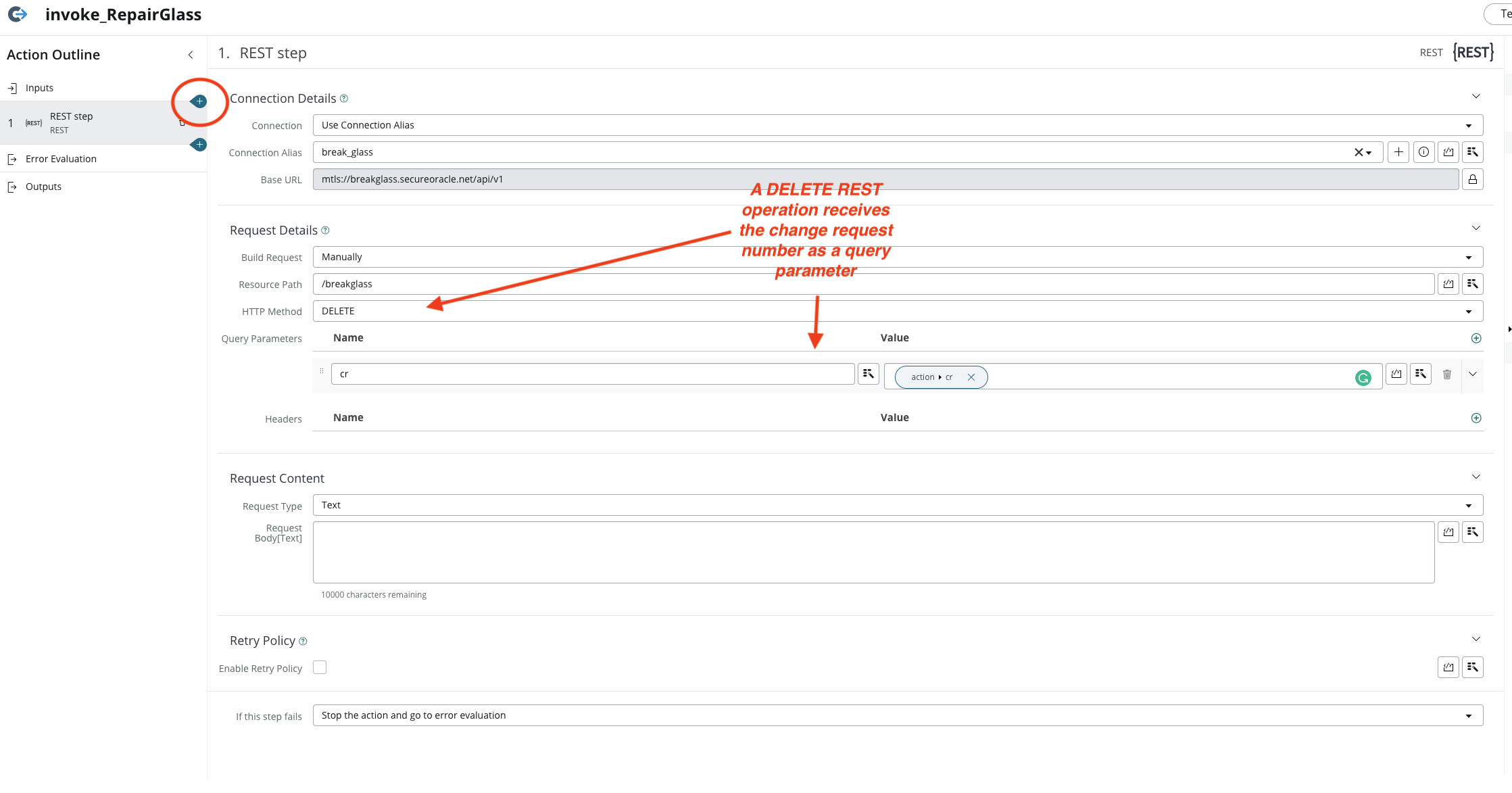Open Error Evaluation in the outline
1512x793 pixels.
[61, 159]
